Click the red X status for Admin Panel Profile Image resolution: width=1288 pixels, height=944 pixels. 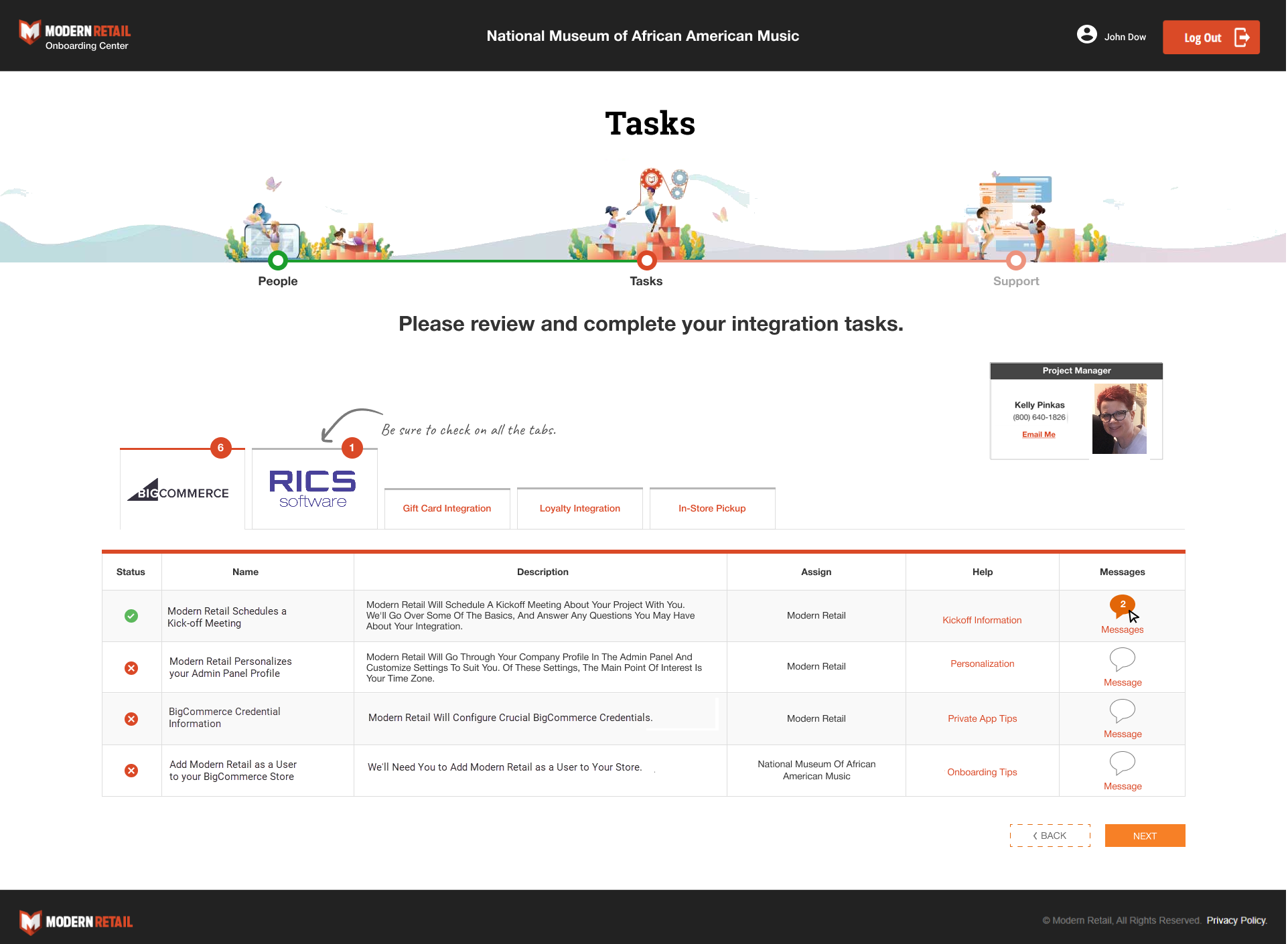point(131,667)
